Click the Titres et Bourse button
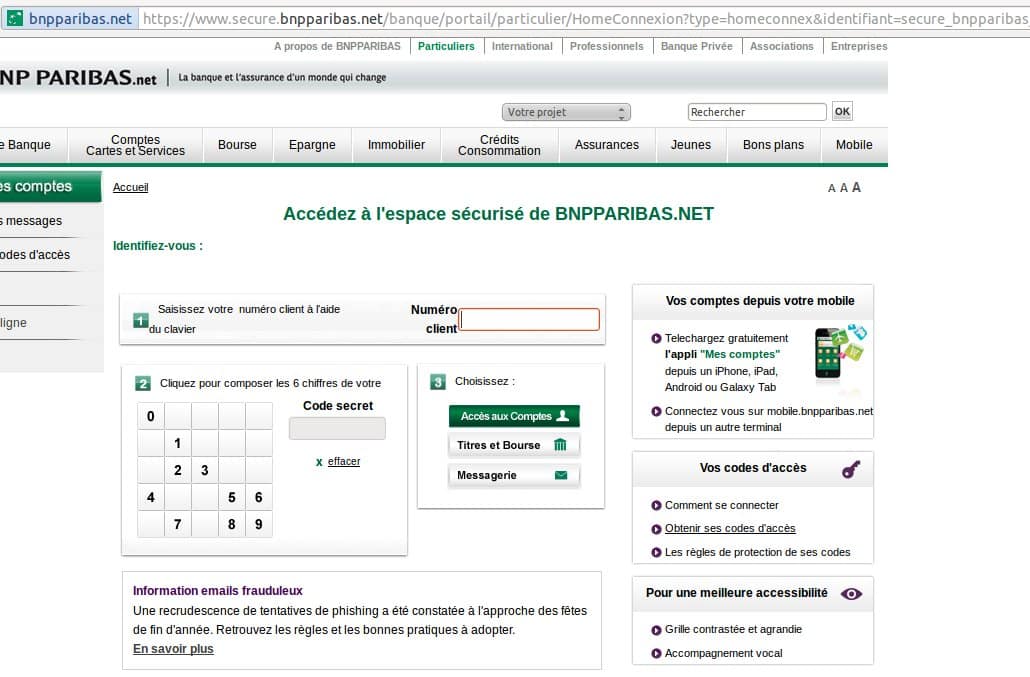The width and height of the screenshot is (1030, 677). pyautogui.click(x=514, y=445)
